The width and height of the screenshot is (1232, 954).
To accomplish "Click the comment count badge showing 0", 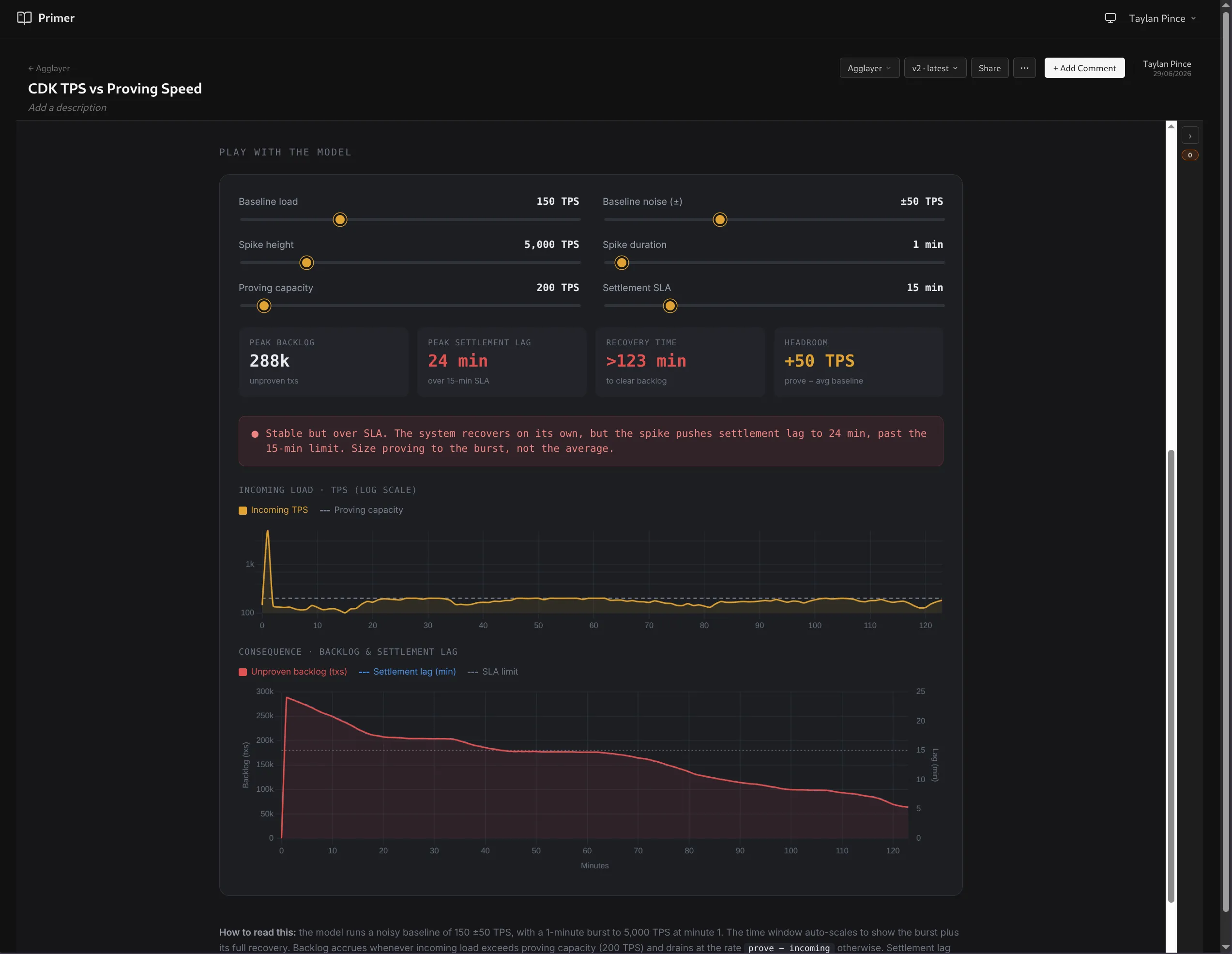I will tap(1190, 155).
